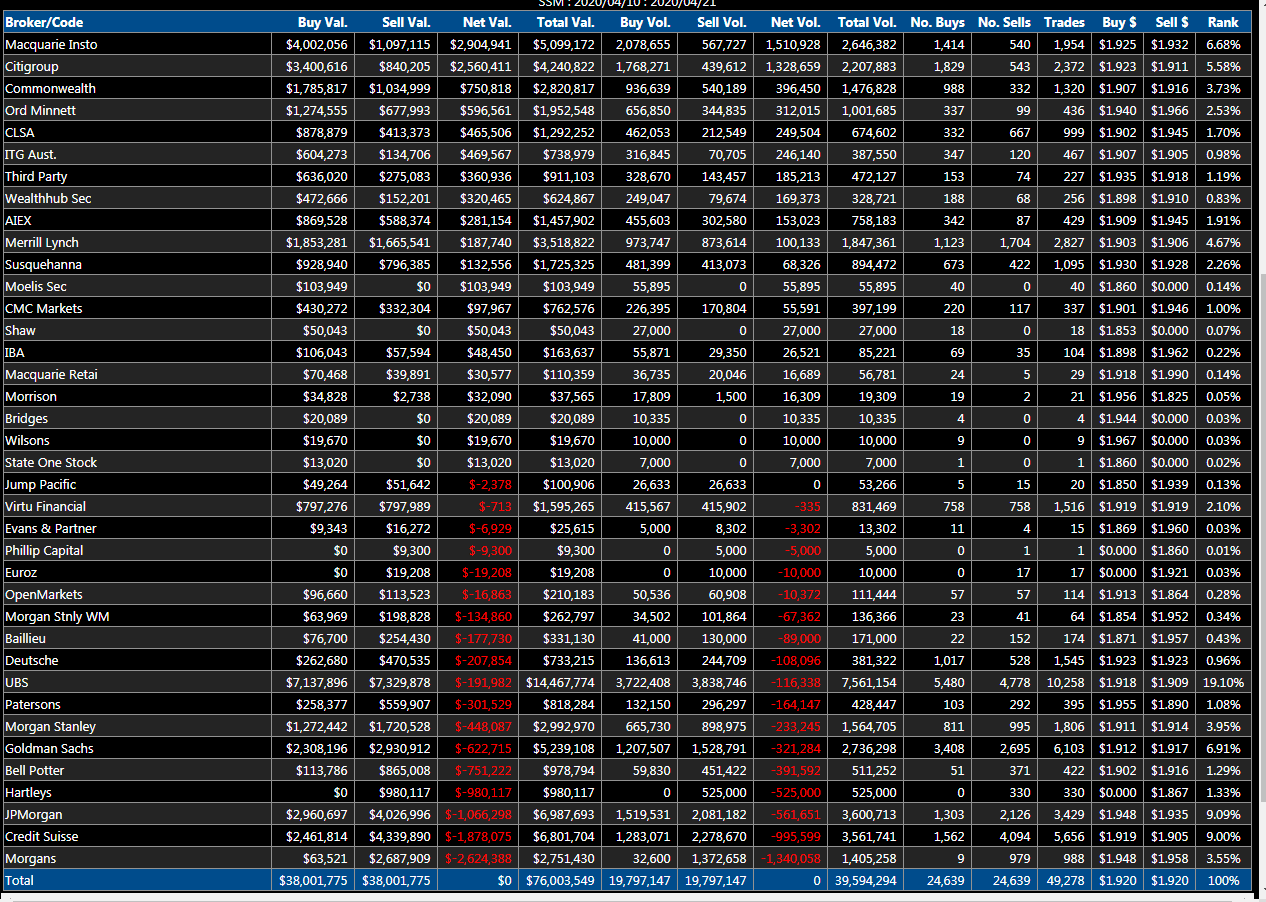The width and height of the screenshot is (1266, 902).
Task: Click the Morgans broker name
Action: tap(30, 858)
